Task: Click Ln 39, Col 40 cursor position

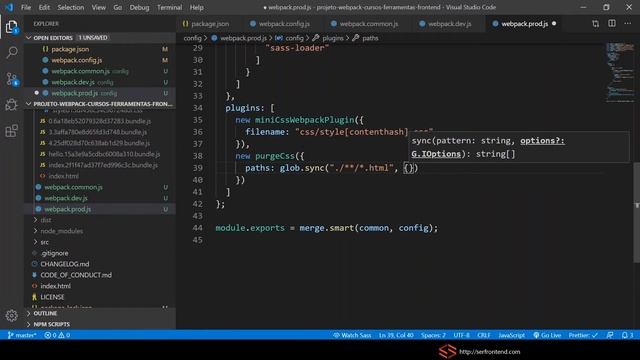Action: (396, 335)
